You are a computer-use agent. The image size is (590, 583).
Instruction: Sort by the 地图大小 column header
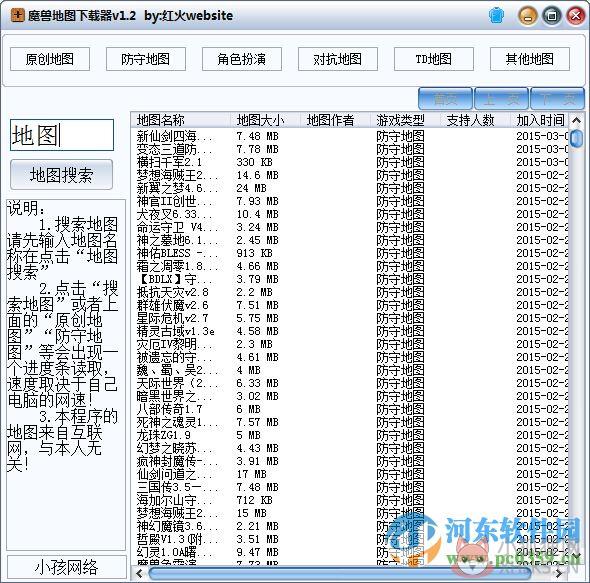(x=265, y=120)
